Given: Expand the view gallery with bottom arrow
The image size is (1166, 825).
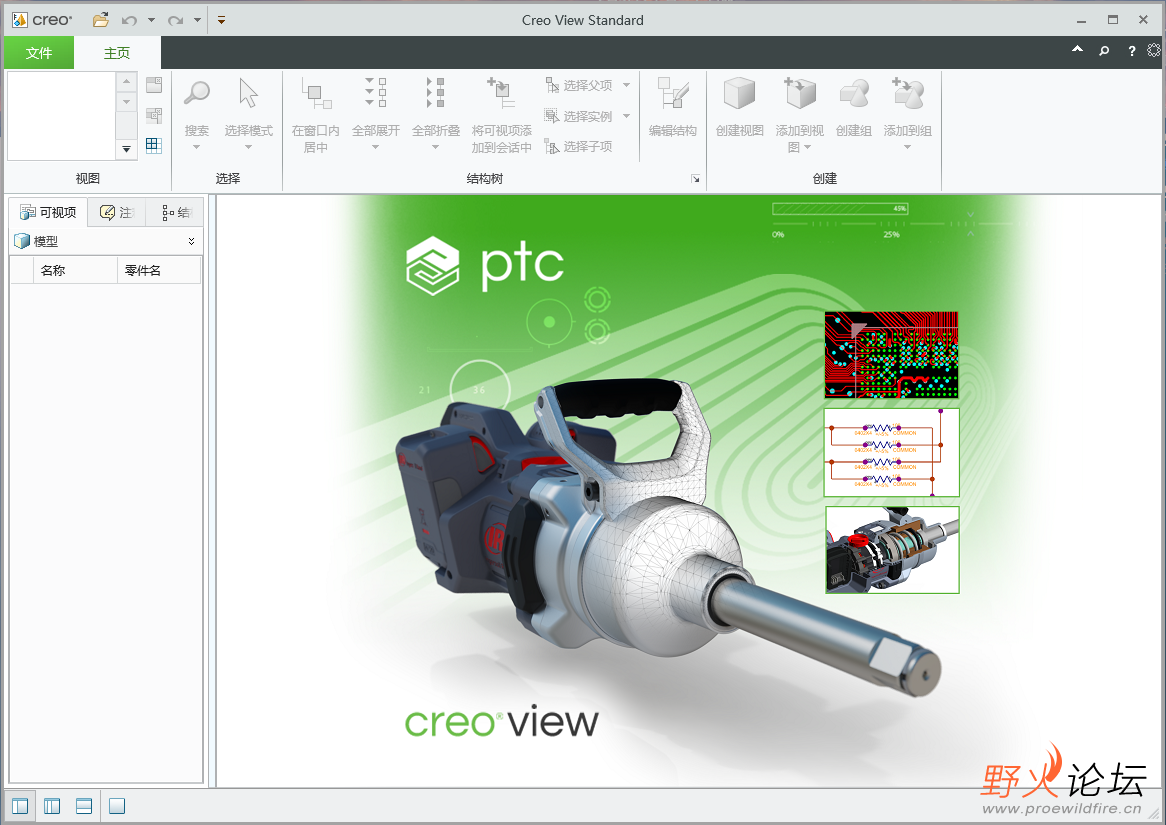Looking at the screenshot, I should [x=126, y=149].
